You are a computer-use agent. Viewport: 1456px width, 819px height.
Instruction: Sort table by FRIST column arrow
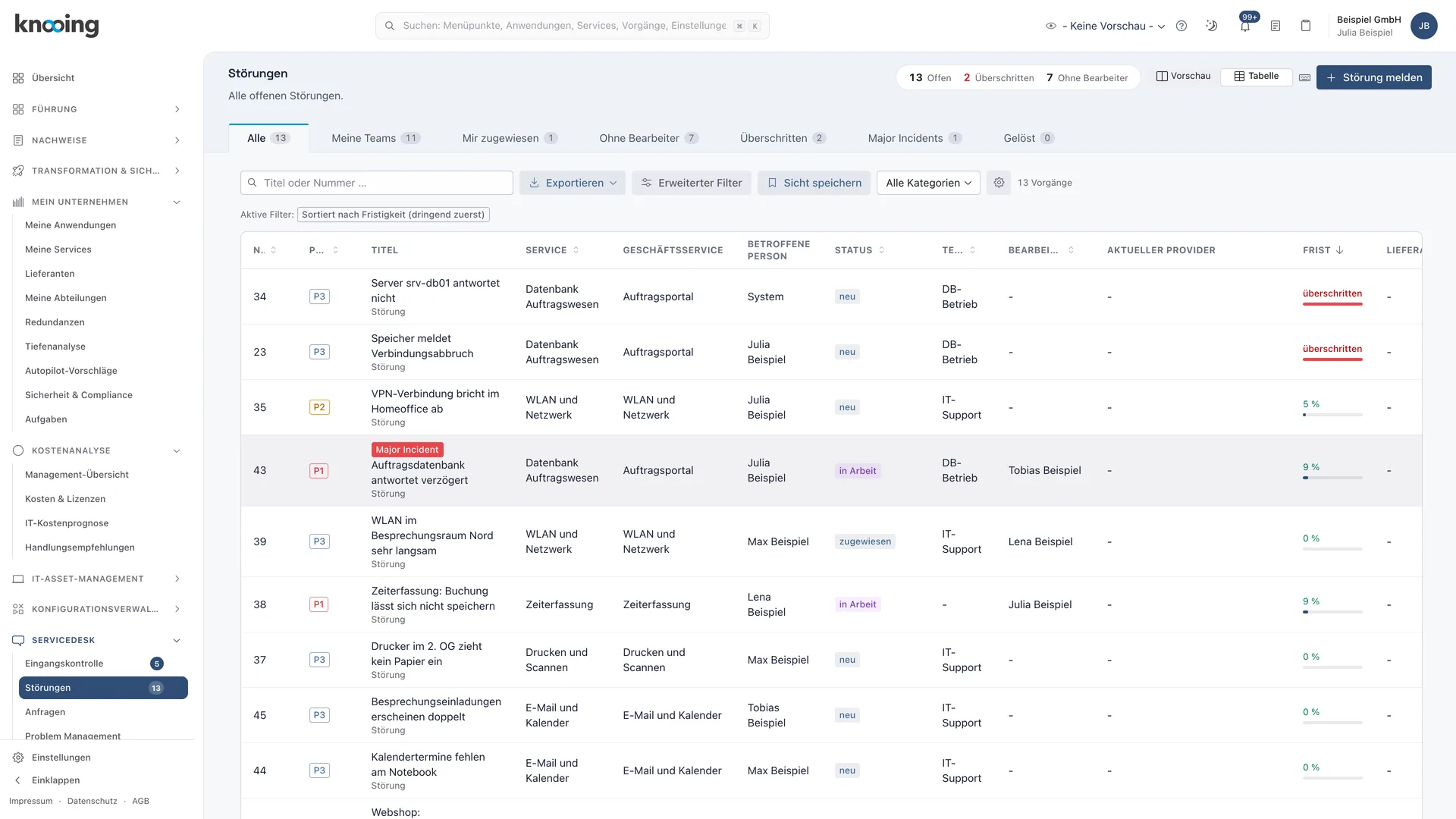1339,250
